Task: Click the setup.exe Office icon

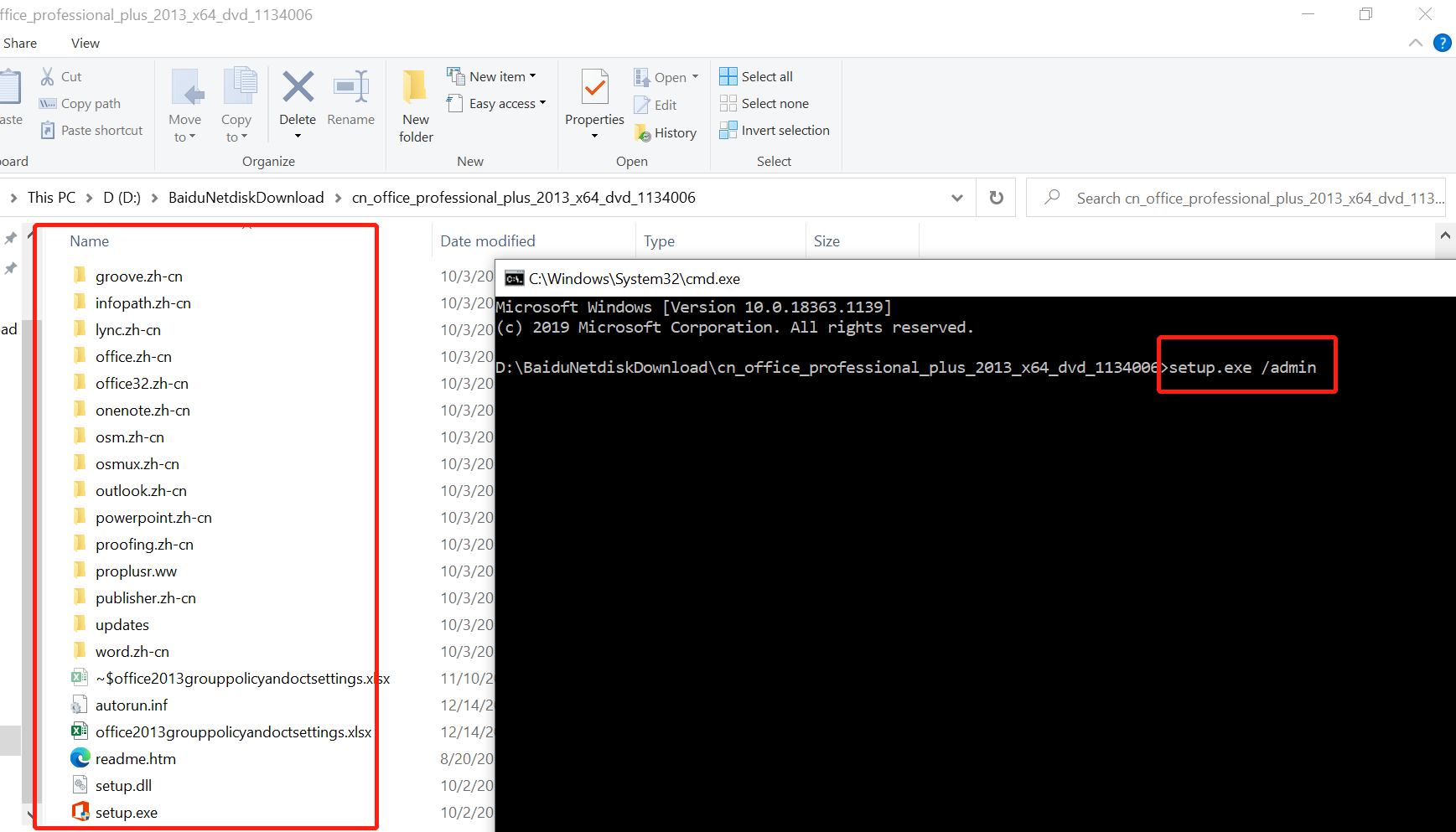Action: 80,812
